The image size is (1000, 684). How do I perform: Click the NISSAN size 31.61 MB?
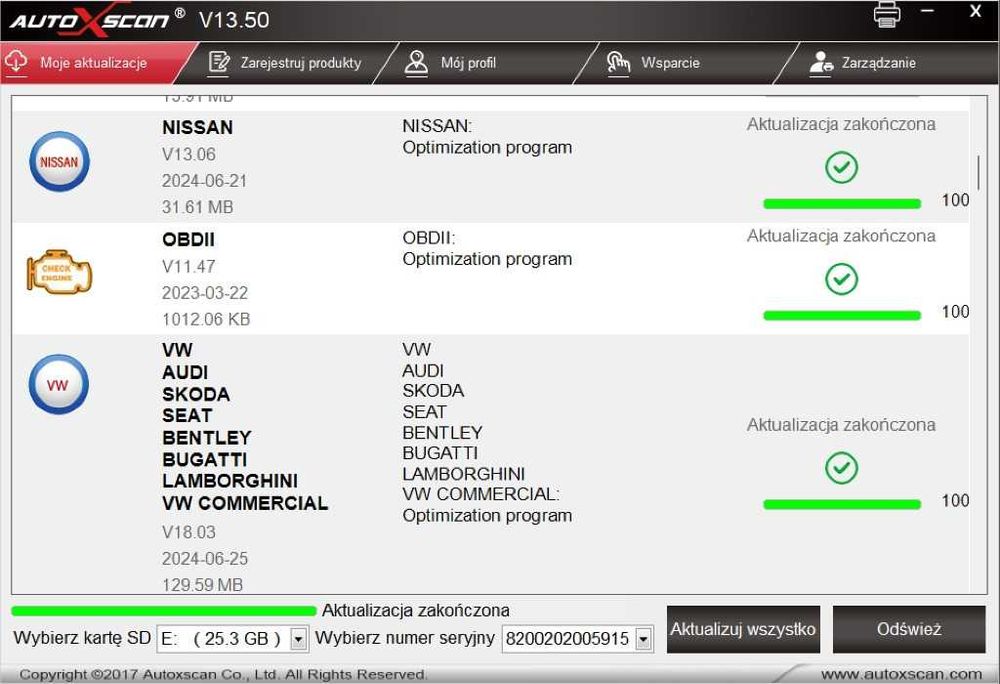click(x=198, y=207)
